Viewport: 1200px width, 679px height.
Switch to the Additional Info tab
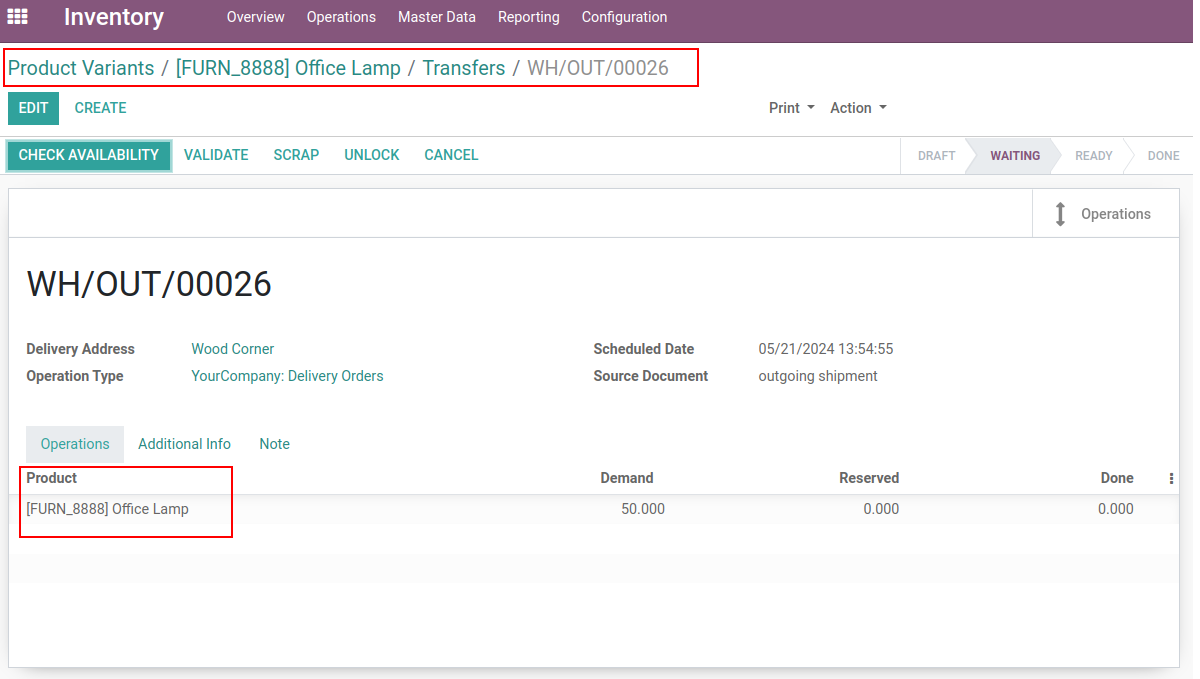[x=184, y=444]
